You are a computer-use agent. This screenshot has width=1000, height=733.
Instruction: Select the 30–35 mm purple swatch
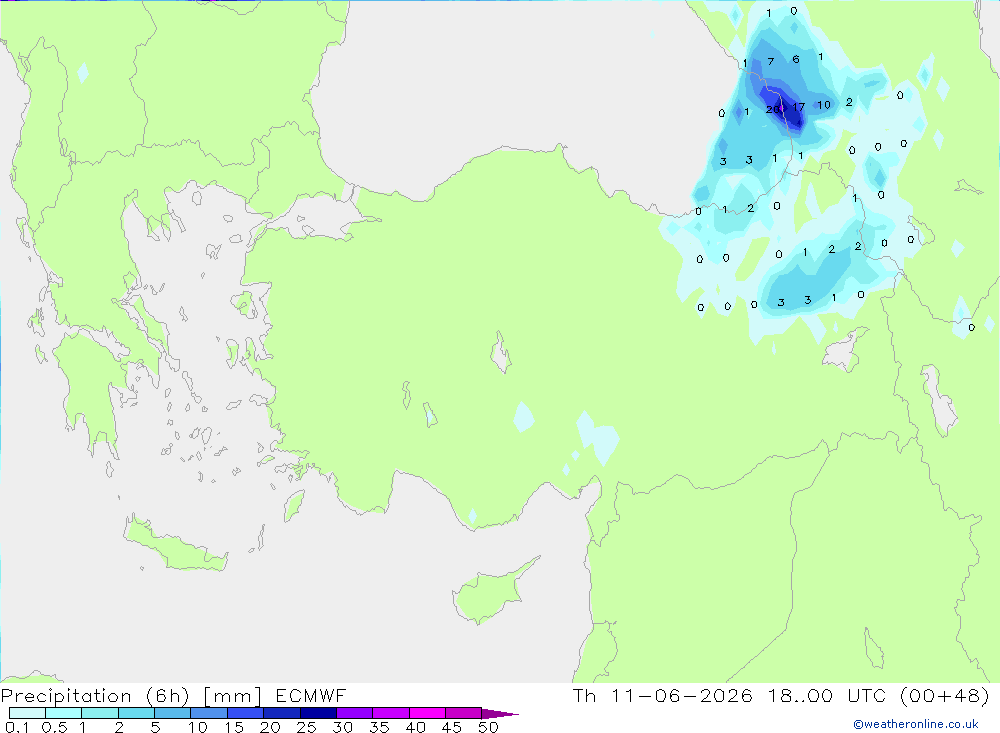(x=355, y=713)
